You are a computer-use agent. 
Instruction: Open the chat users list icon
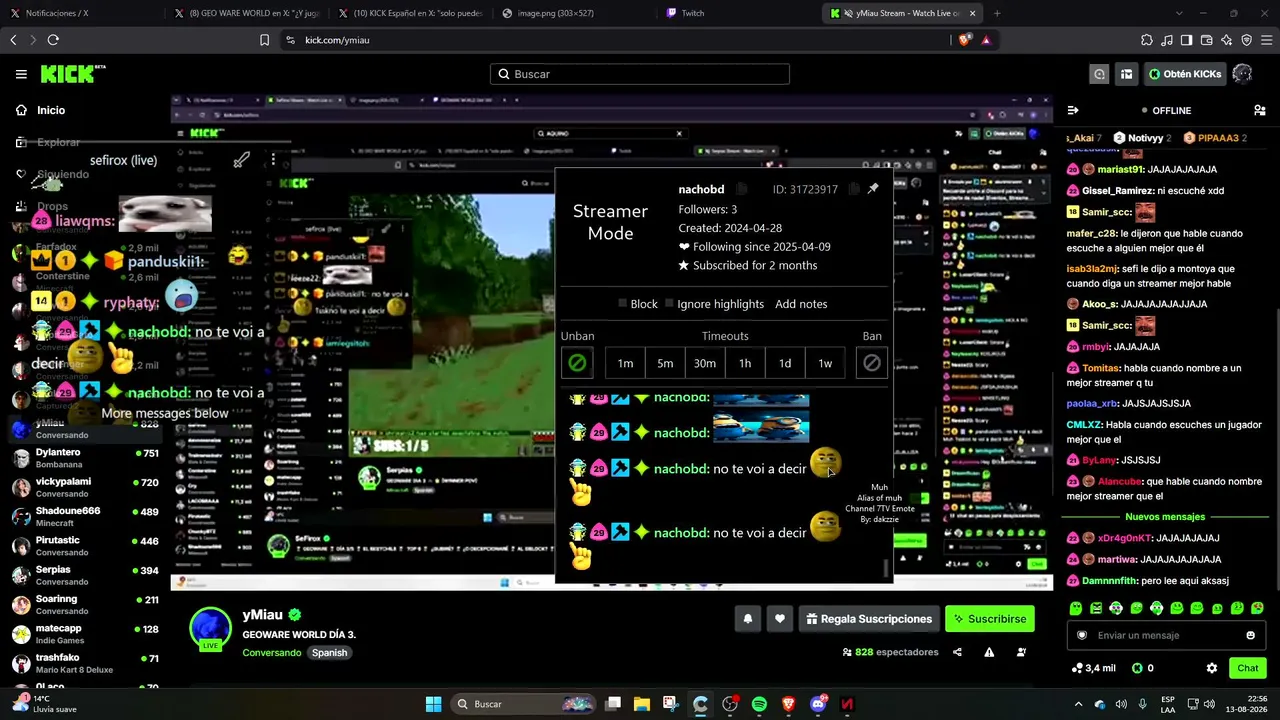click(1259, 110)
